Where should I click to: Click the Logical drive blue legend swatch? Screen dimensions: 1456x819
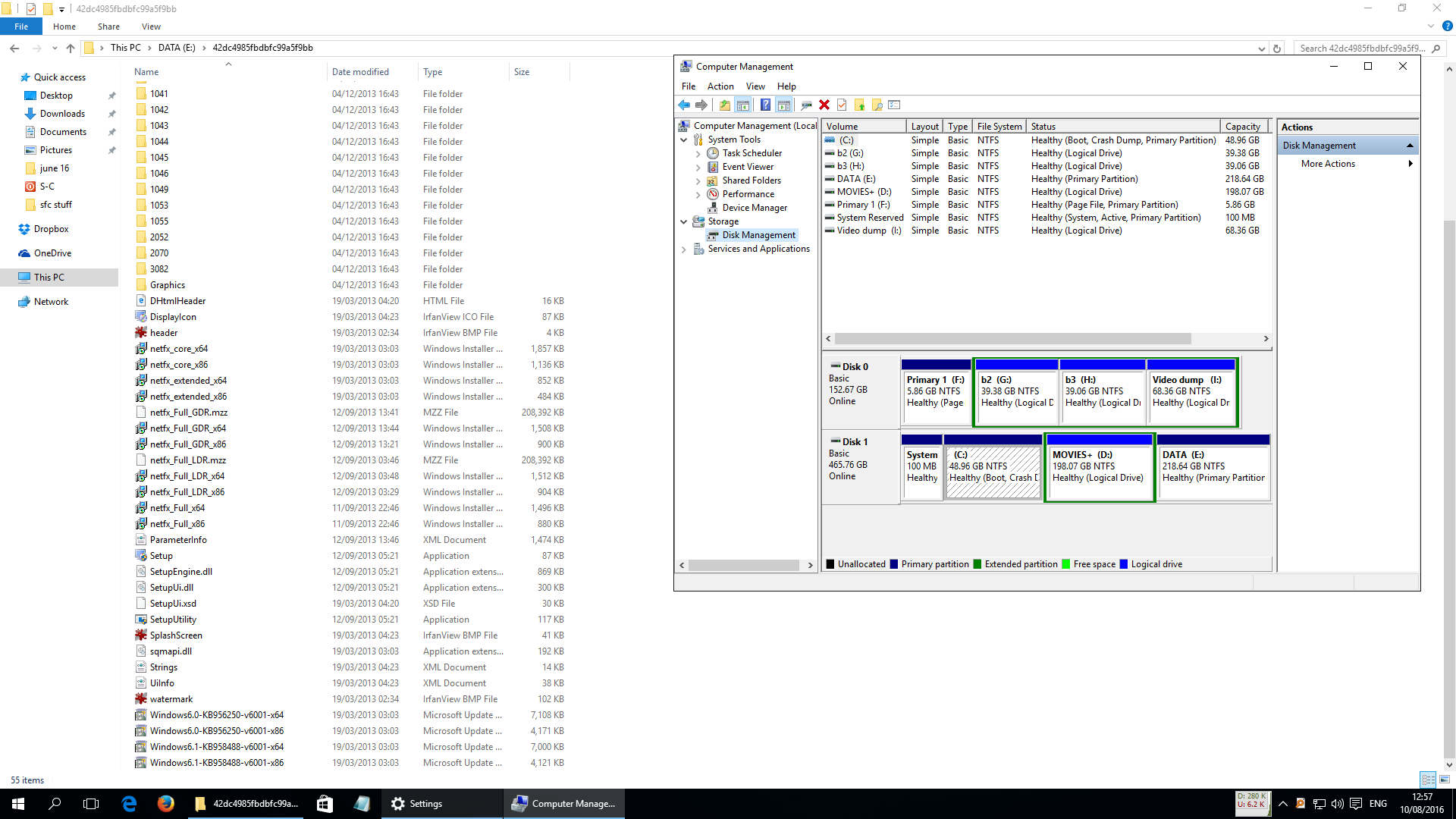(1124, 564)
